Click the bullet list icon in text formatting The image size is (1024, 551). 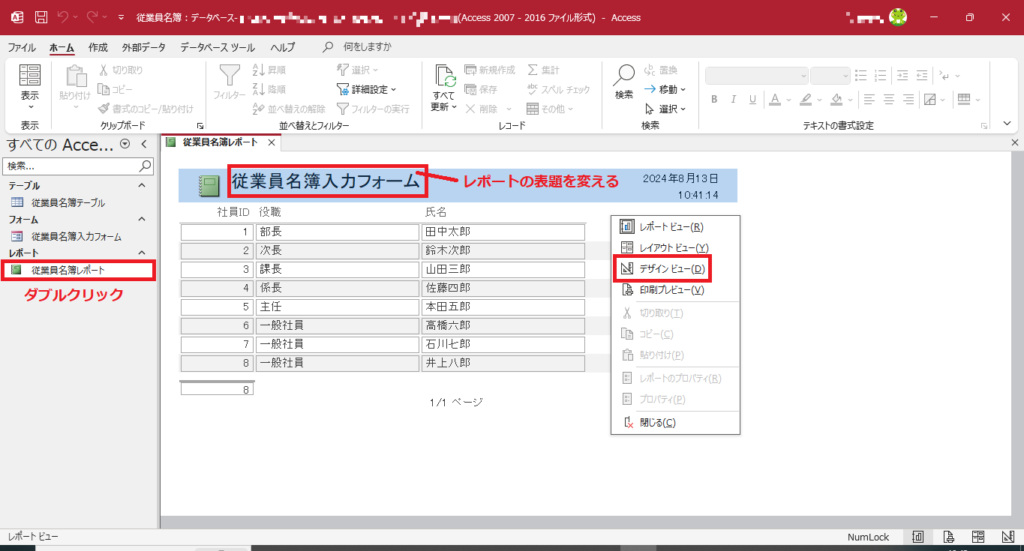pyautogui.click(x=861, y=76)
